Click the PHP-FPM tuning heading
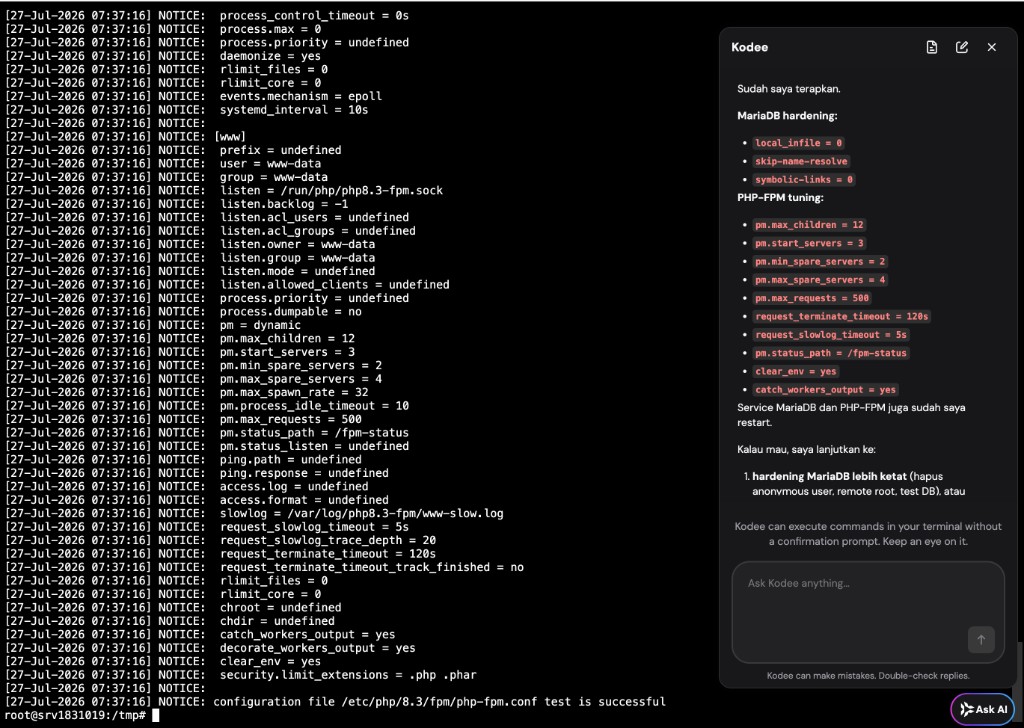Viewport: 1024px width, 728px height. click(x=780, y=197)
